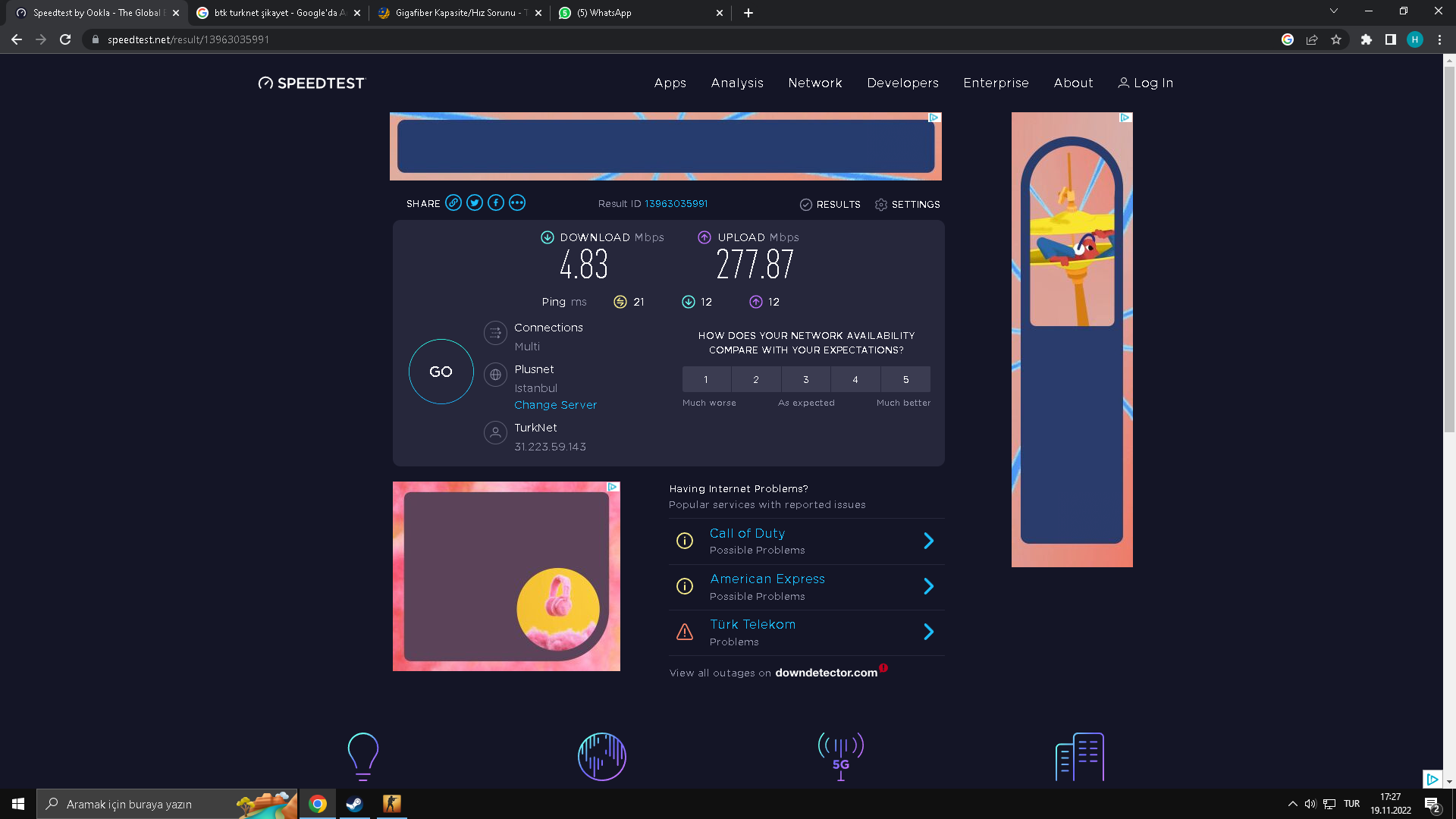Open the Windows Start menu
Screen dimensions: 1456x819
pyautogui.click(x=18, y=804)
